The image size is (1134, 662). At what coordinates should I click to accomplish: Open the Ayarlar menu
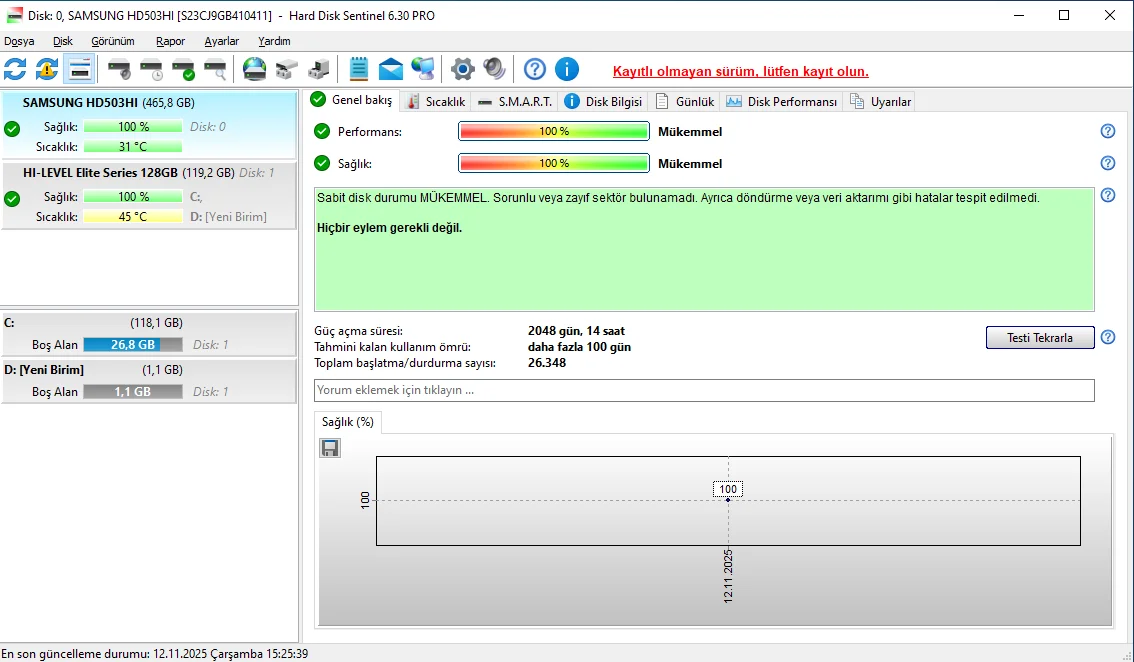pos(221,41)
